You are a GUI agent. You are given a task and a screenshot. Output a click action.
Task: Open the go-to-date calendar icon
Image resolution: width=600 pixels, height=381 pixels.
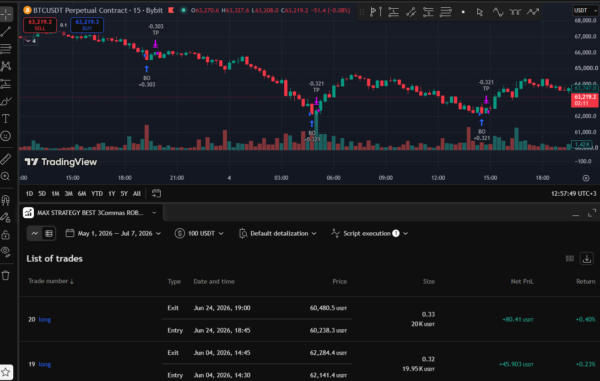pyautogui.click(x=156, y=193)
